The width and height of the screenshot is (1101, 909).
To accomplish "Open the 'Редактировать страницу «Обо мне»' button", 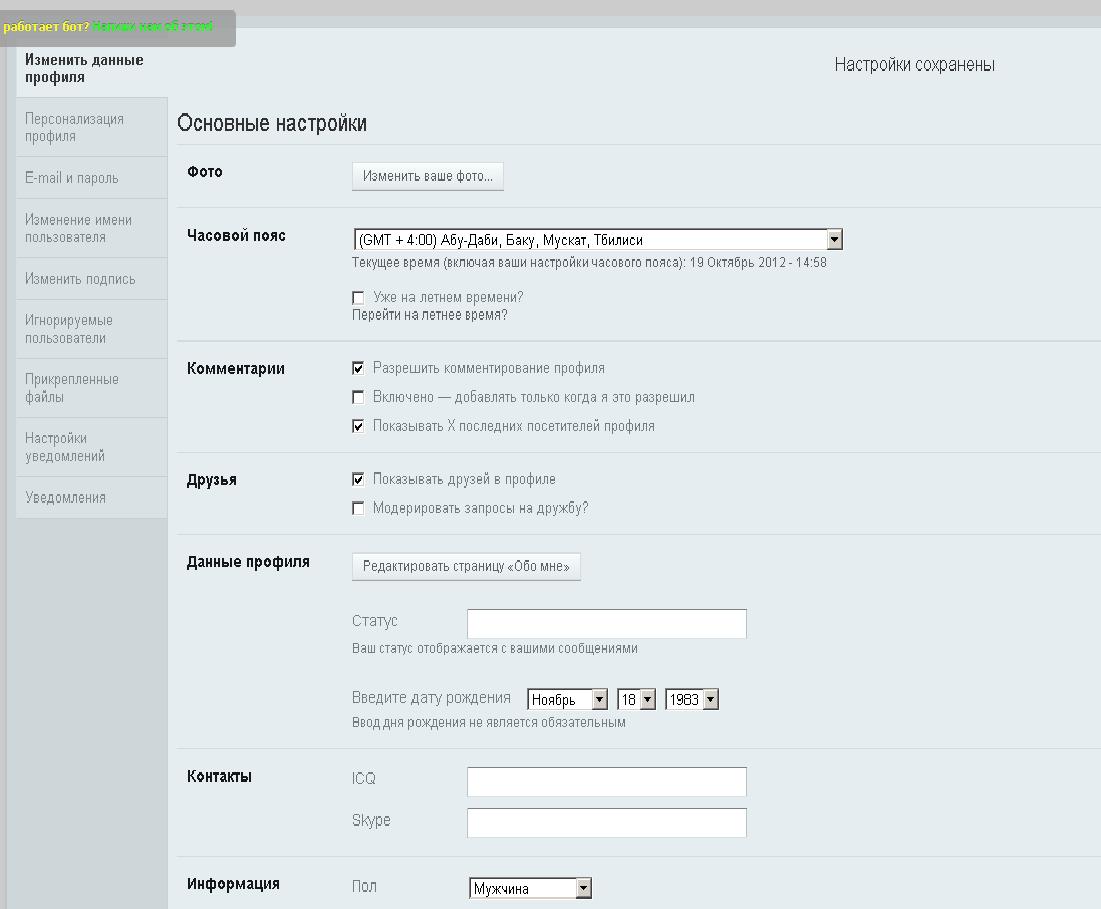I will [466, 566].
